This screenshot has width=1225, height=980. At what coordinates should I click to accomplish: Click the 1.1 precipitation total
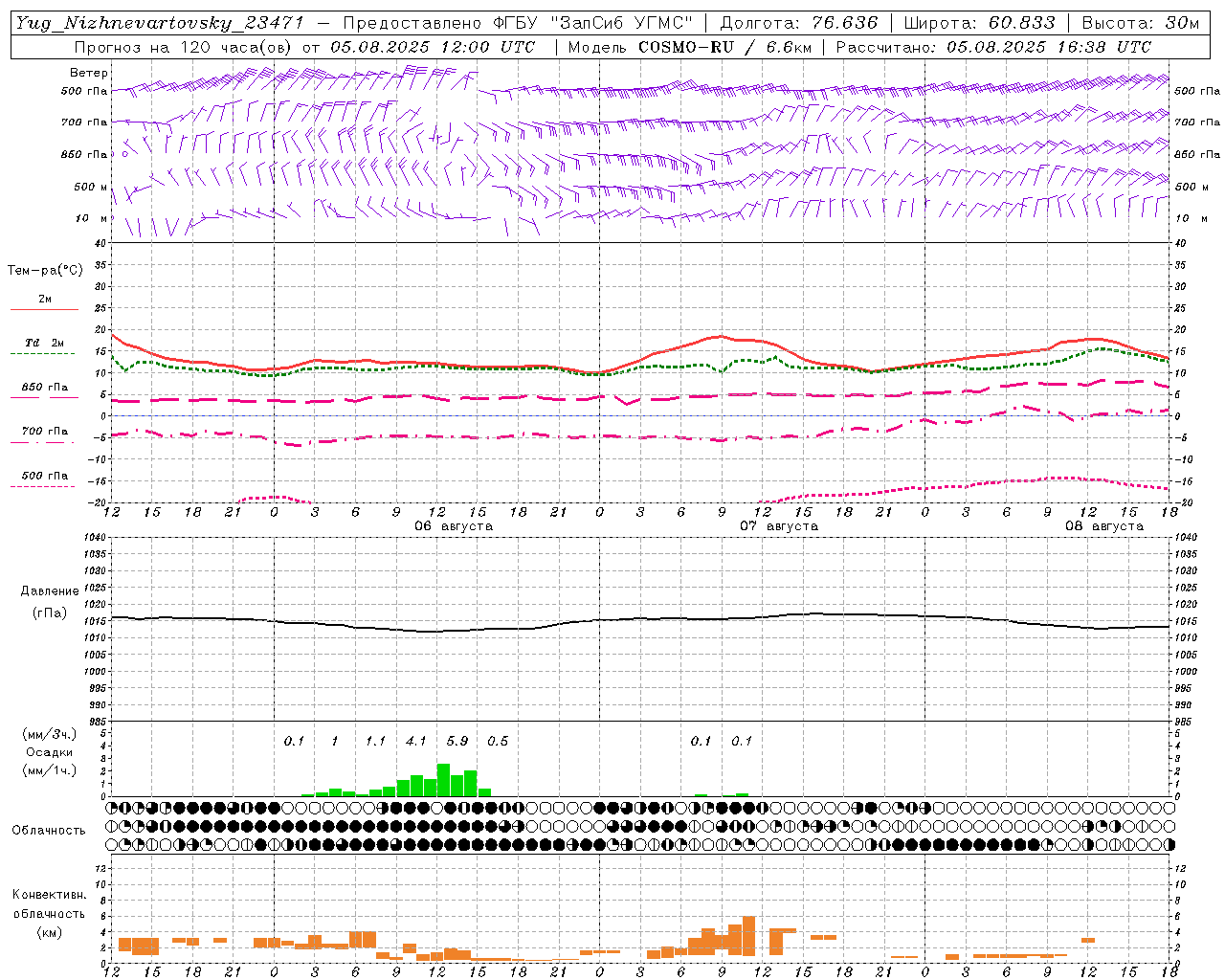375,741
